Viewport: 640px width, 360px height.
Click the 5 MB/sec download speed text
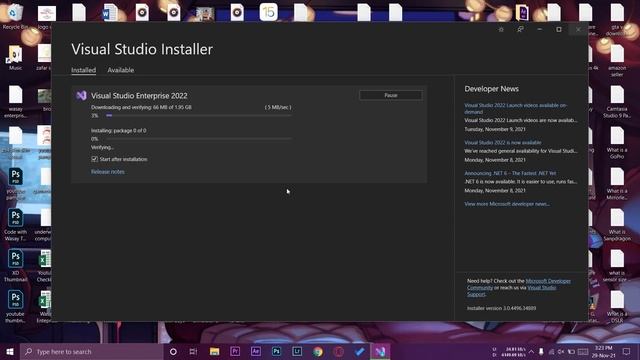pos(278,107)
